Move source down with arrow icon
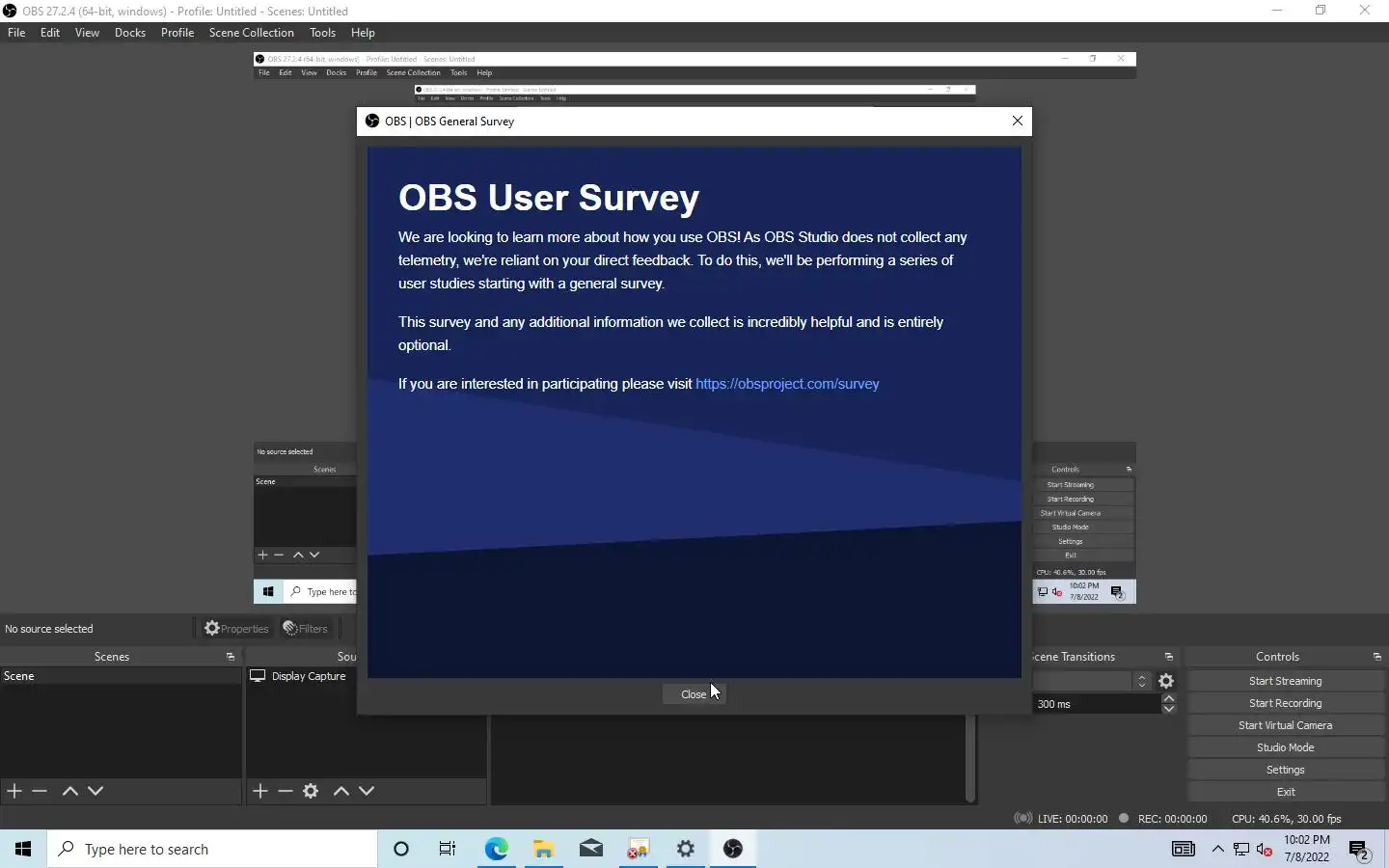The height and width of the screenshot is (868, 1389). coord(367,791)
